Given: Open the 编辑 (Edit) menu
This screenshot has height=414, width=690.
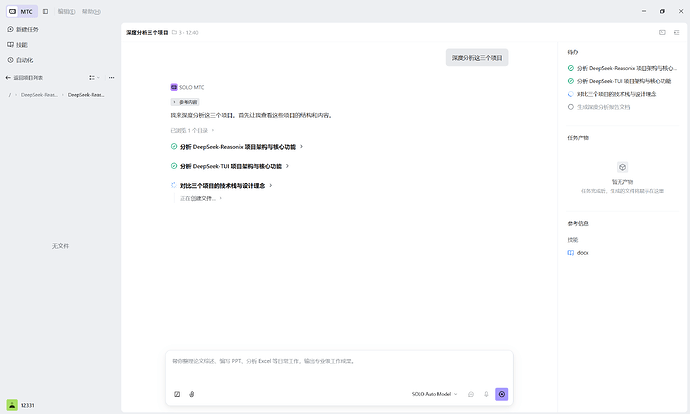Looking at the screenshot, I should pyautogui.click(x=66, y=11).
